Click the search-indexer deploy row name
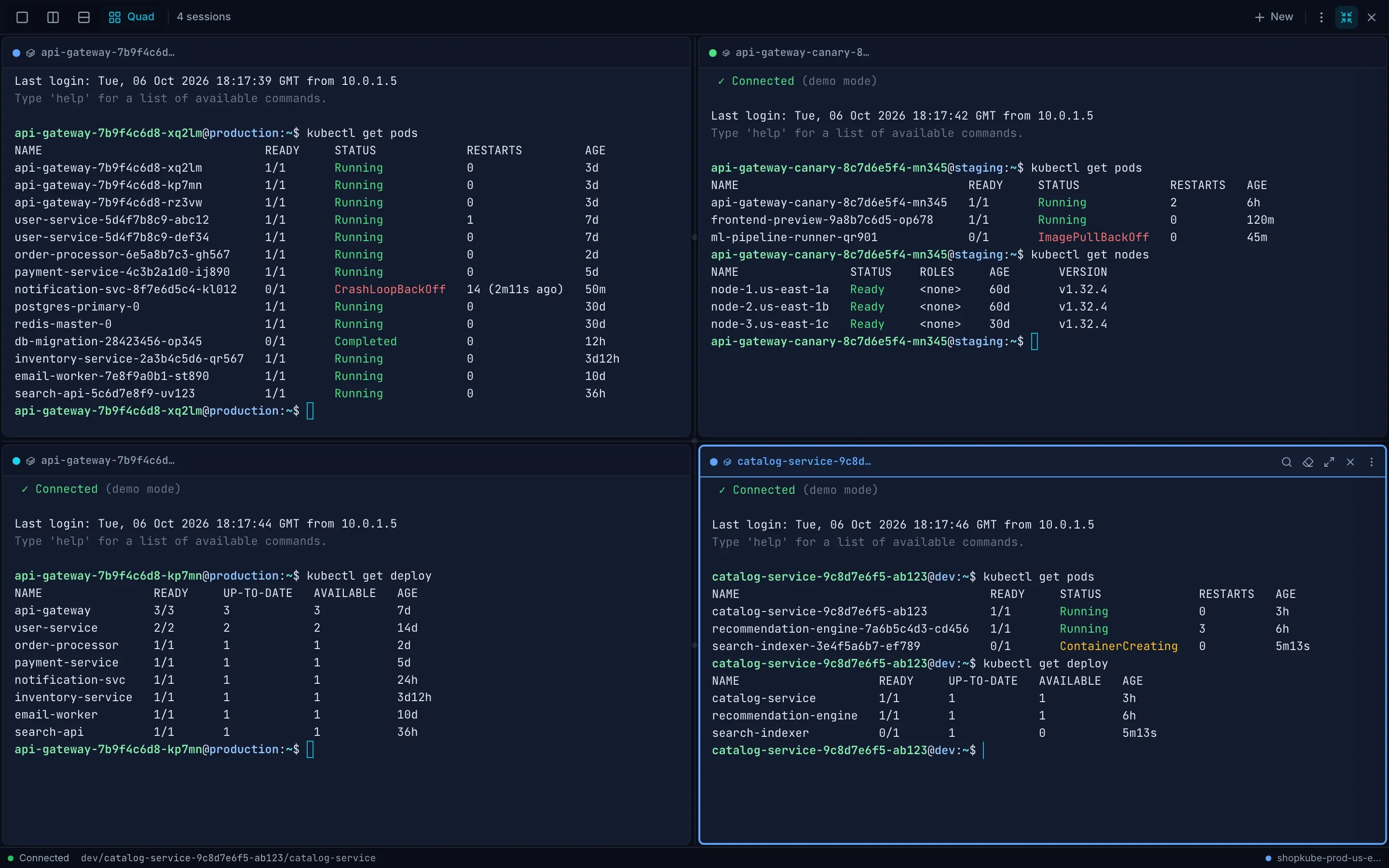This screenshot has height=868, width=1389. click(760, 733)
